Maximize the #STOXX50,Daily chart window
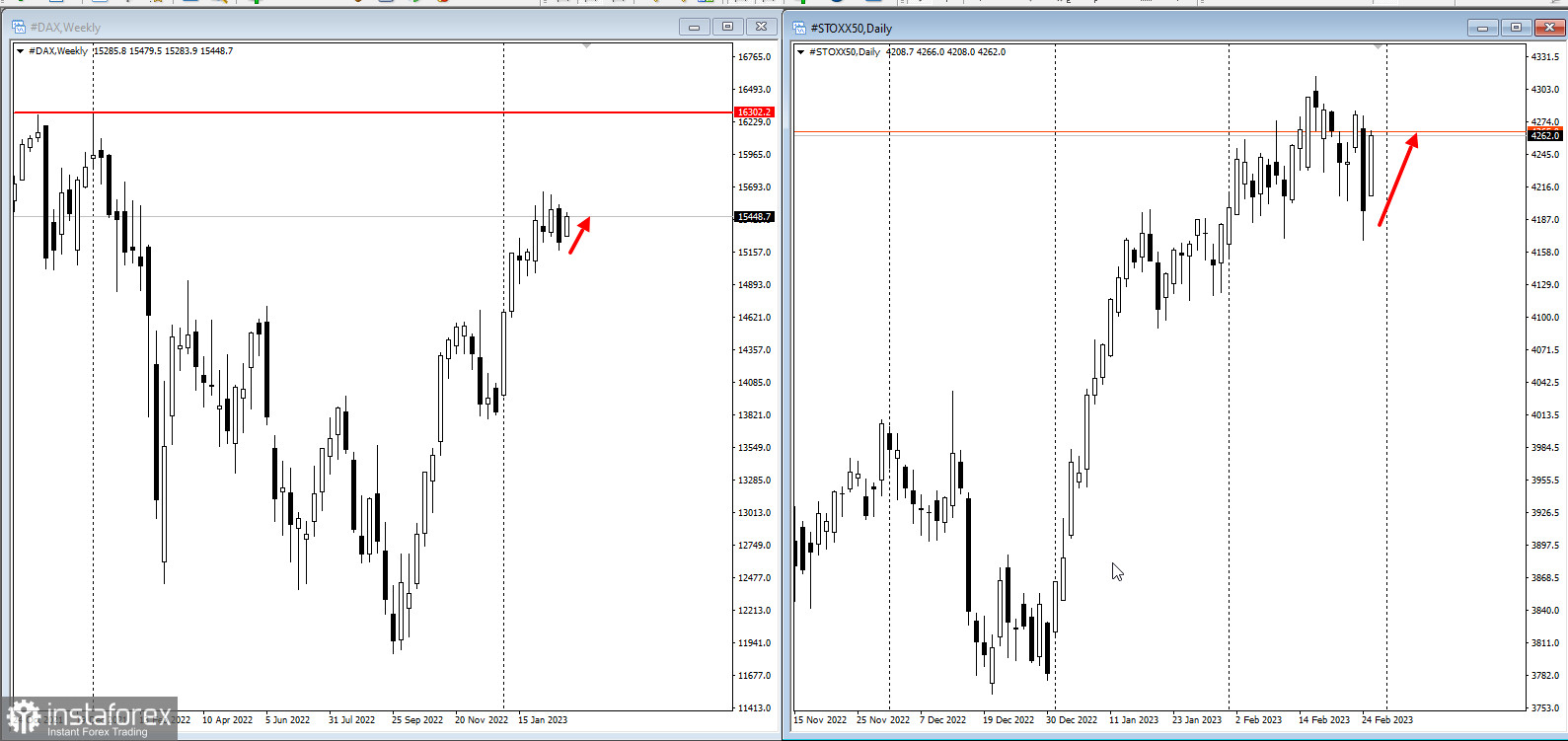1568x741 pixels. [x=1517, y=28]
